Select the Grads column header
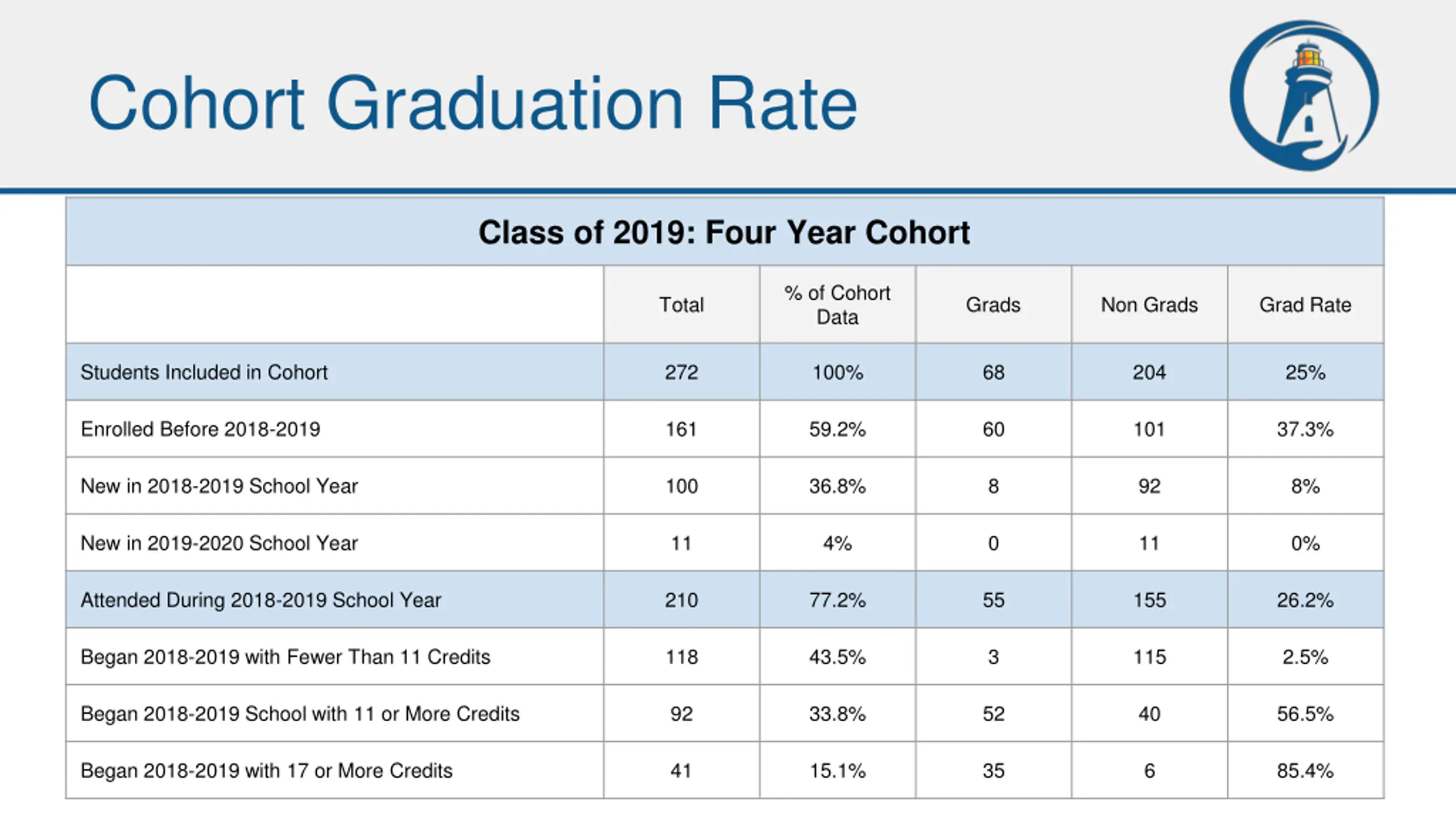The width and height of the screenshot is (1456, 819). [x=993, y=305]
